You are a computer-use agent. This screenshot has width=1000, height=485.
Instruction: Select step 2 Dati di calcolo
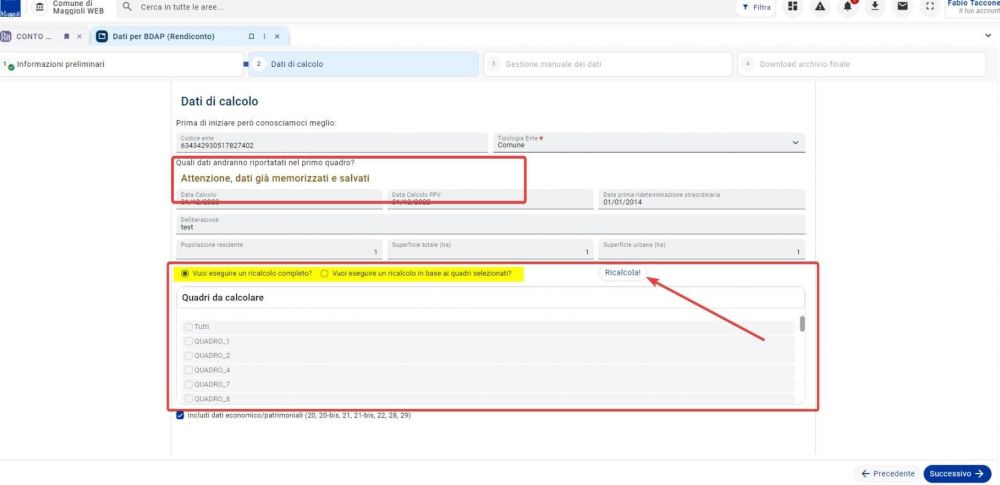point(363,64)
